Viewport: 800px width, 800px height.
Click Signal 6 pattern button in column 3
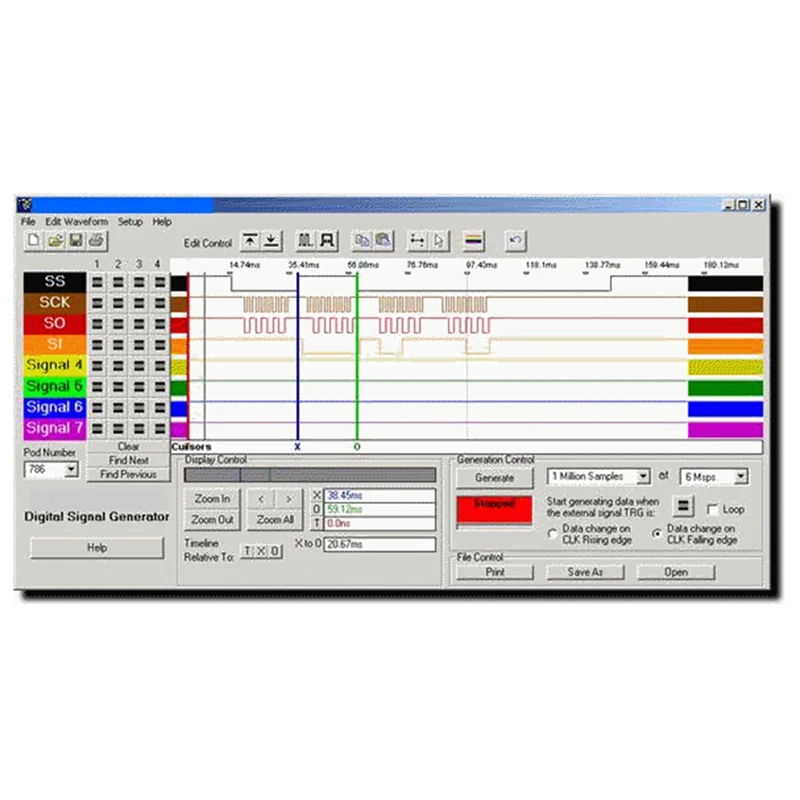(139, 408)
